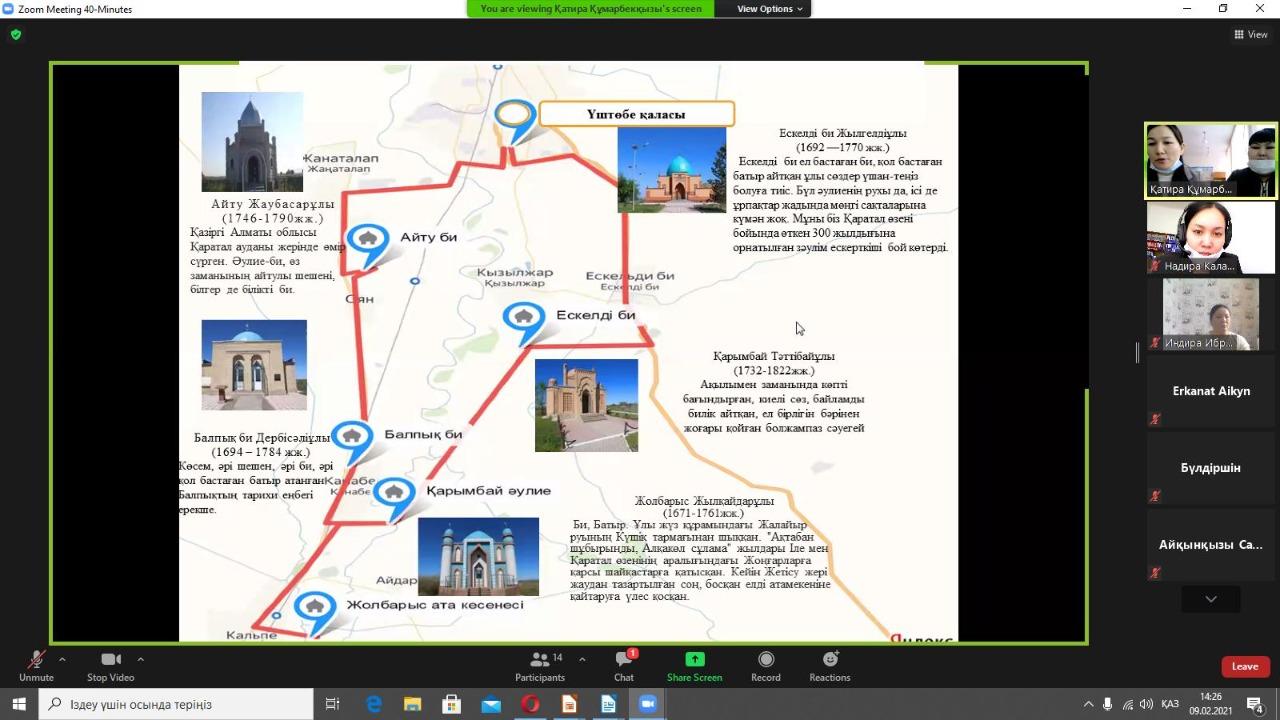Expand audio options arrow beside Unmute

pyautogui.click(x=62, y=659)
